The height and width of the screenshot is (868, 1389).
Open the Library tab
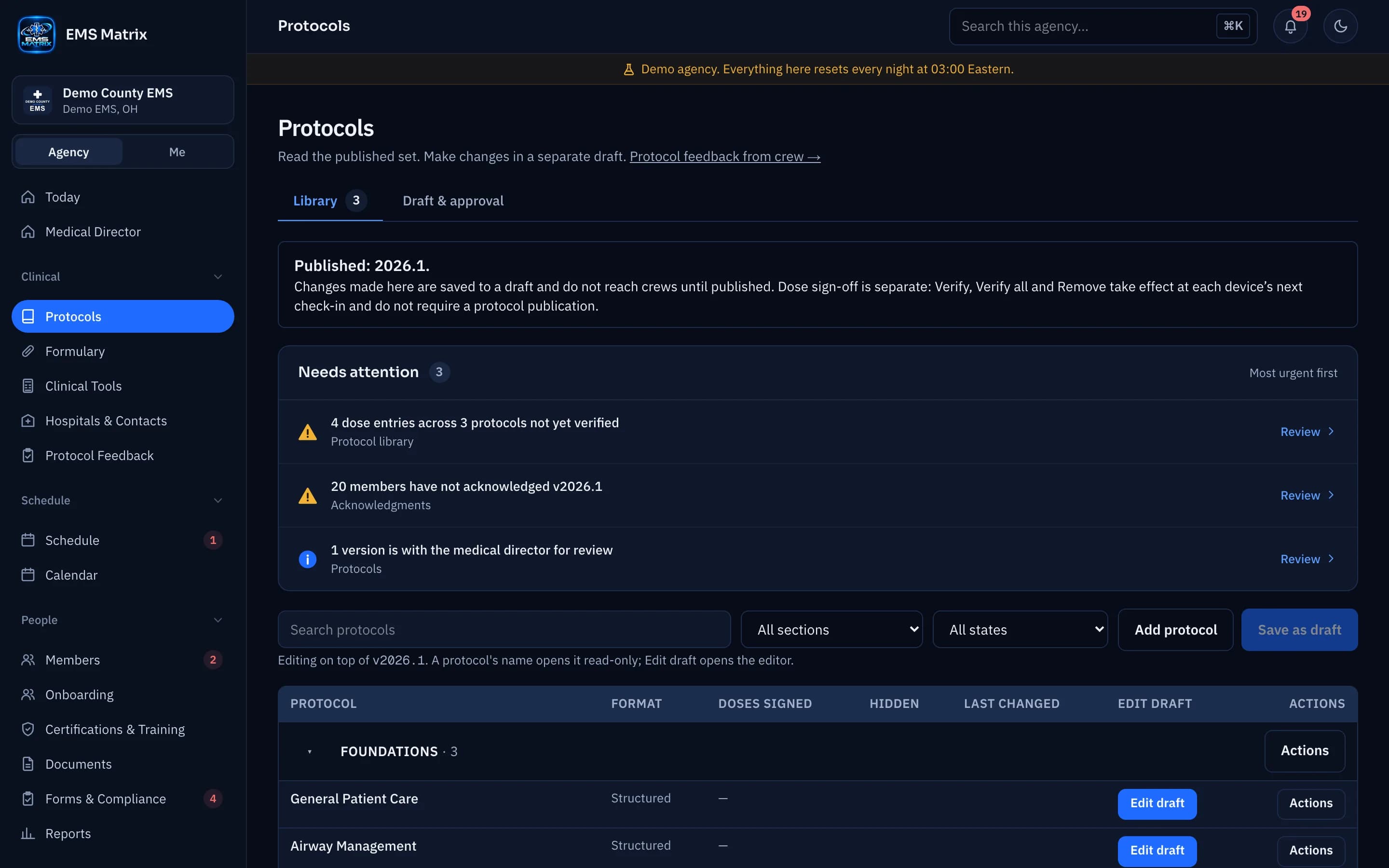(x=330, y=201)
